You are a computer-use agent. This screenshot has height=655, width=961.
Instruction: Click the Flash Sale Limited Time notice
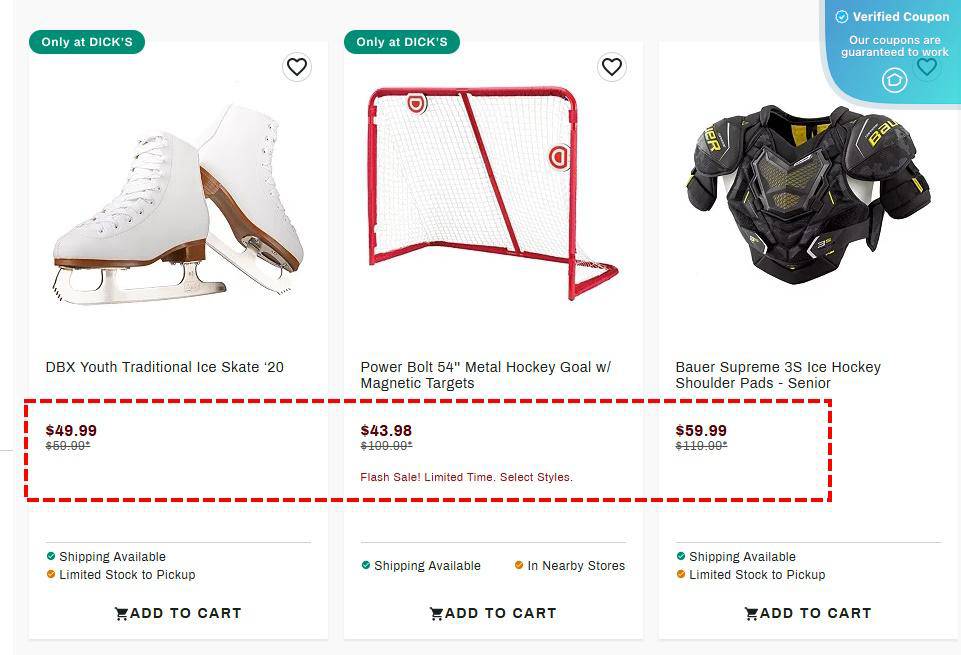[x=466, y=477]
